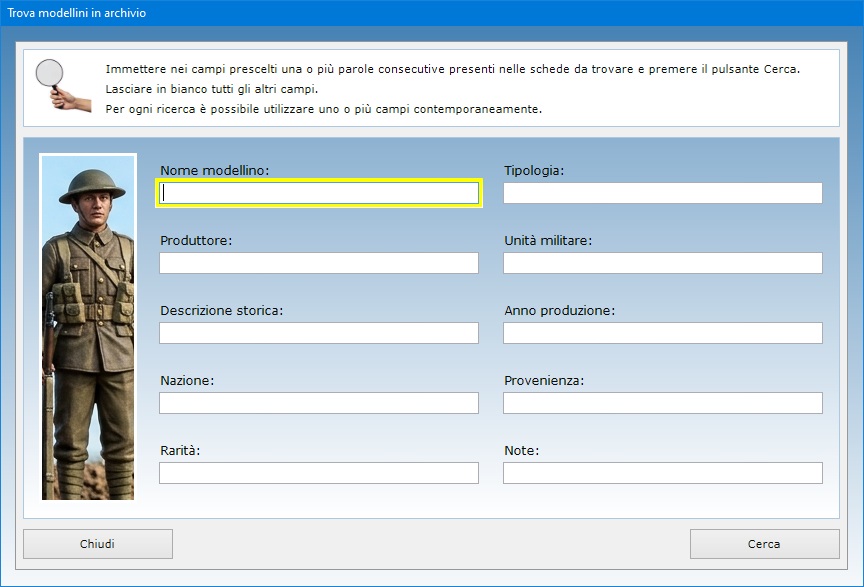Focus the Nome modellino input field
The width and height of the screenshot is (864, 587).
pos(319,193)
